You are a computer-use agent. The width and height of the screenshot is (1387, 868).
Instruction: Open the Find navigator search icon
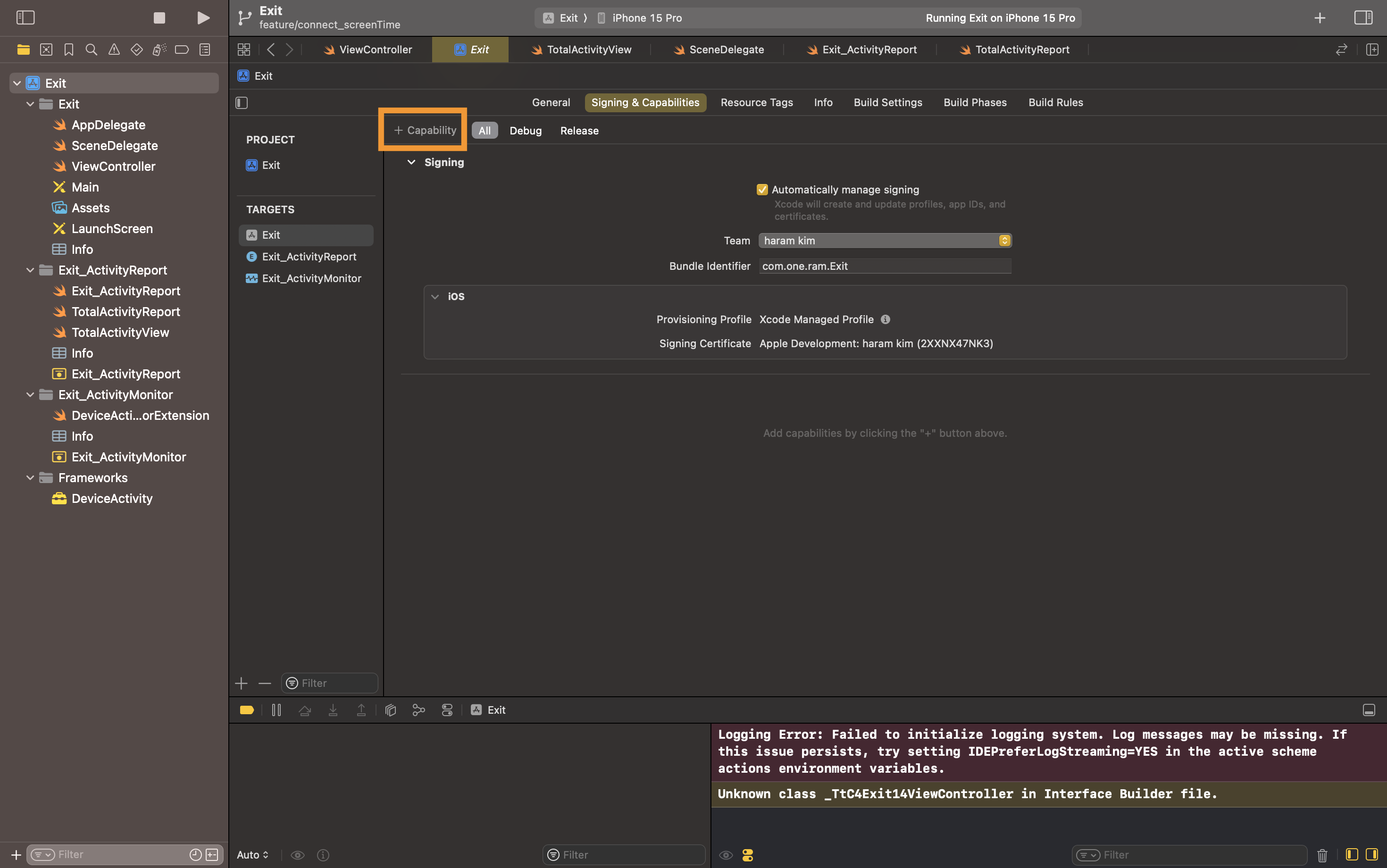(91, 50)
